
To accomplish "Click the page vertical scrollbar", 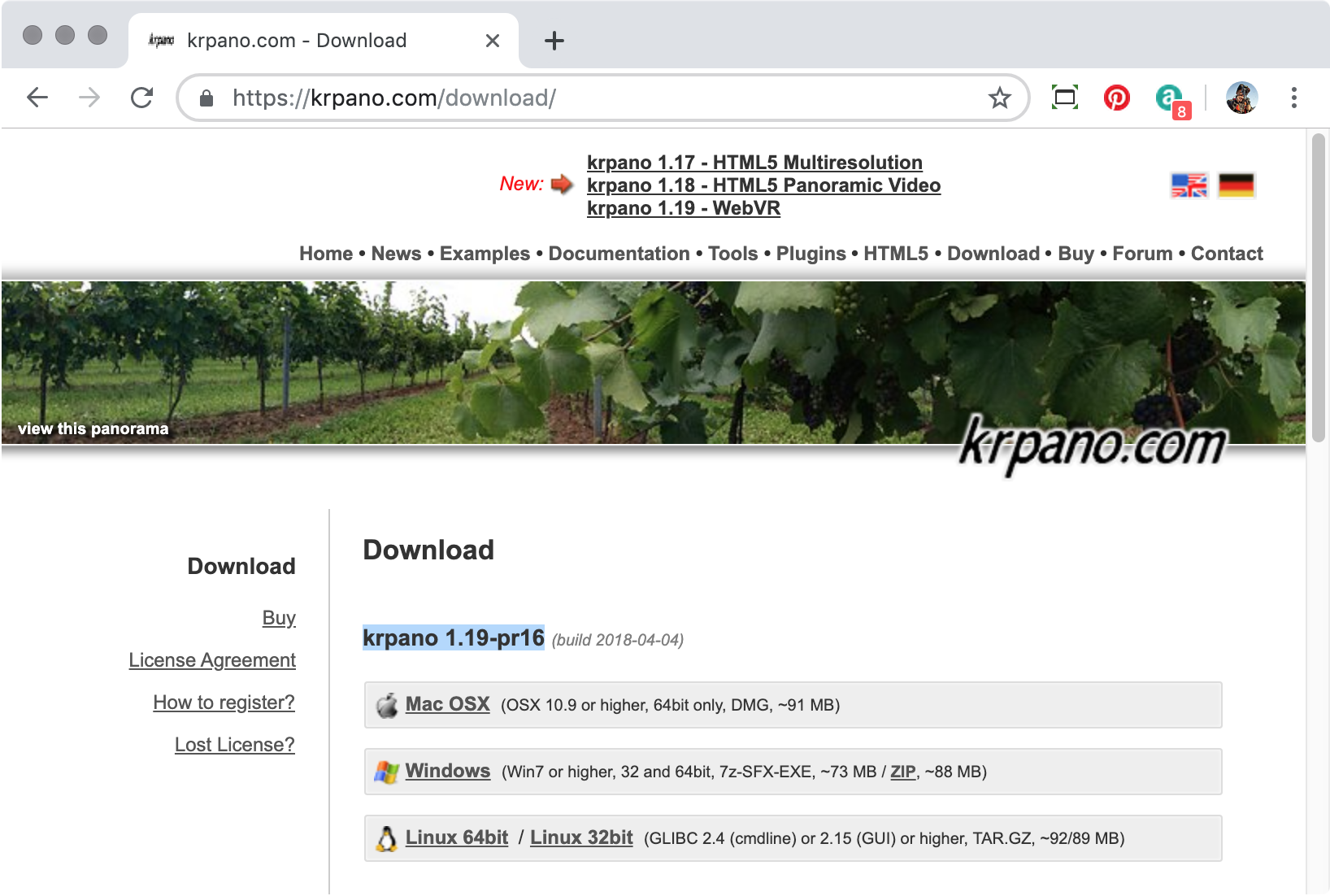I will tap(1319, 288).
